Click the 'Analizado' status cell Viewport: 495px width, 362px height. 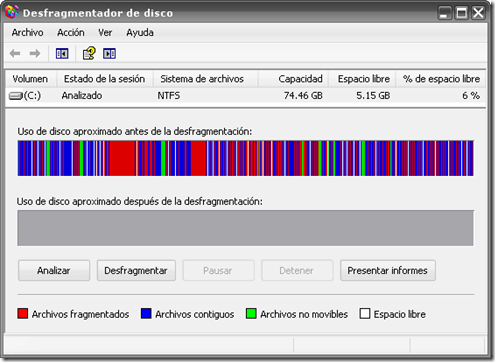pos(82,96)
